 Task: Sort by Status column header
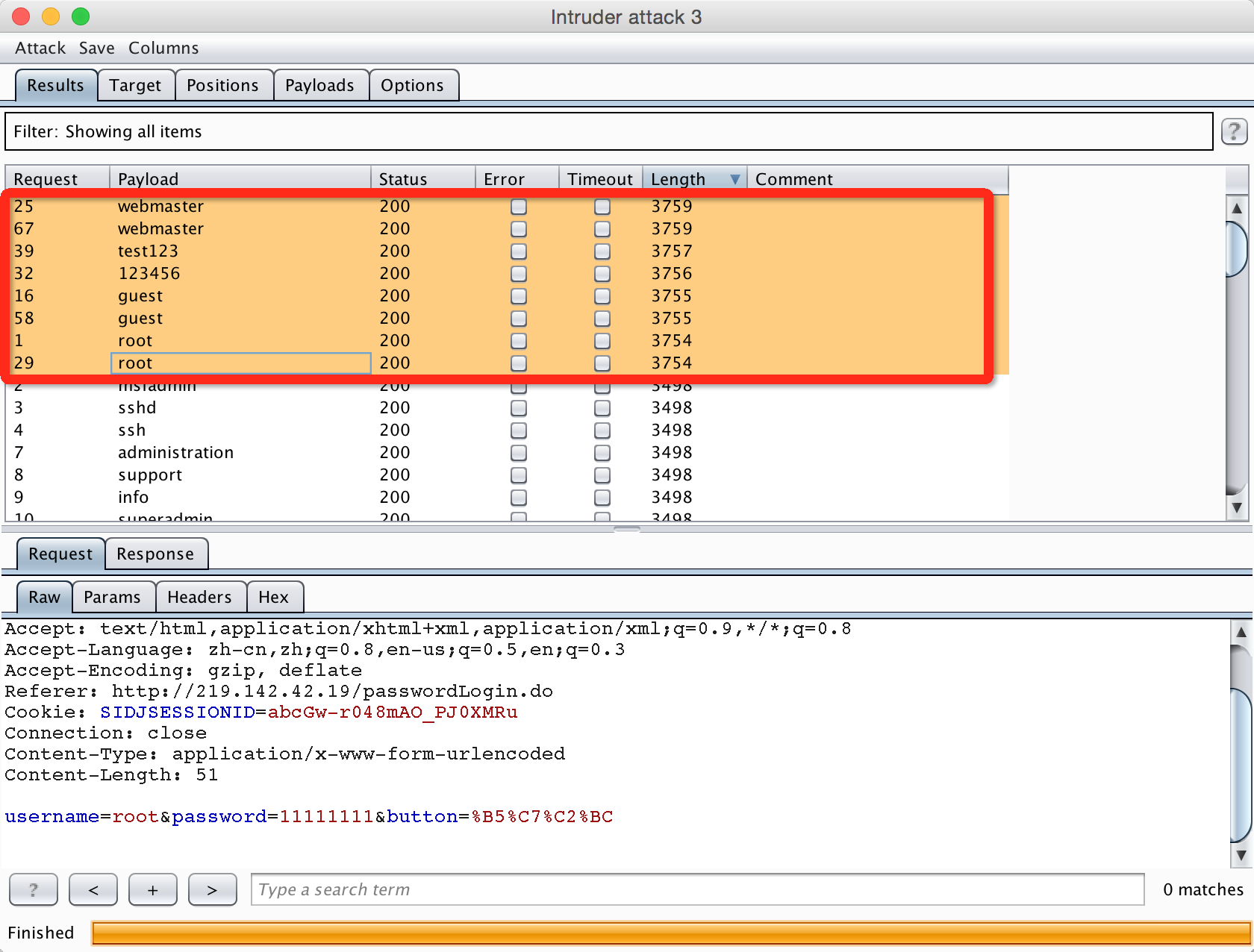[423, 179]
